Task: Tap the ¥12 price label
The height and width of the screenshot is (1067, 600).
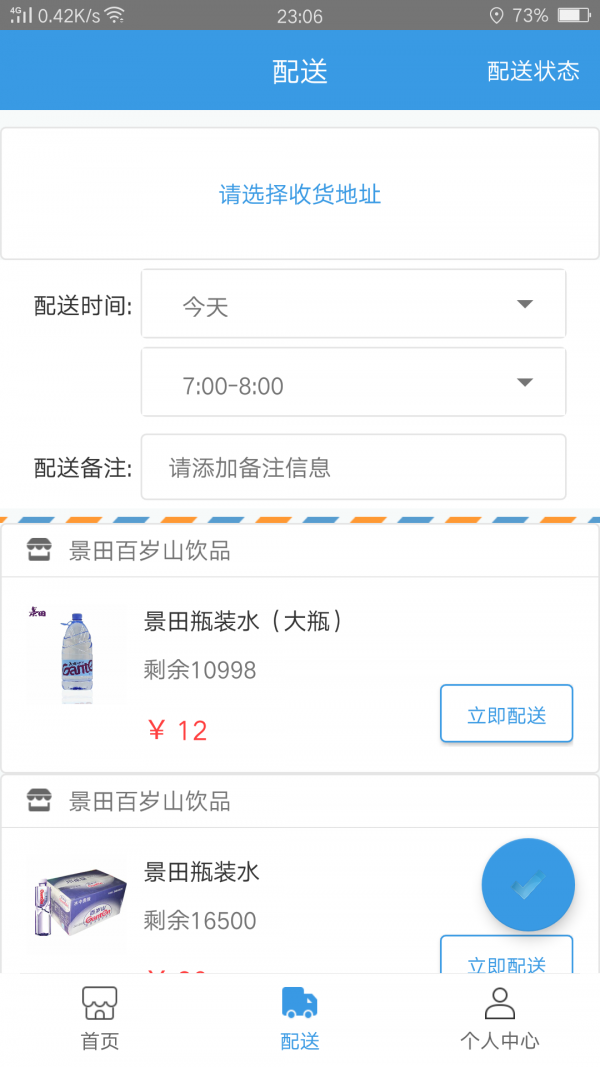Action: point(178,730)
